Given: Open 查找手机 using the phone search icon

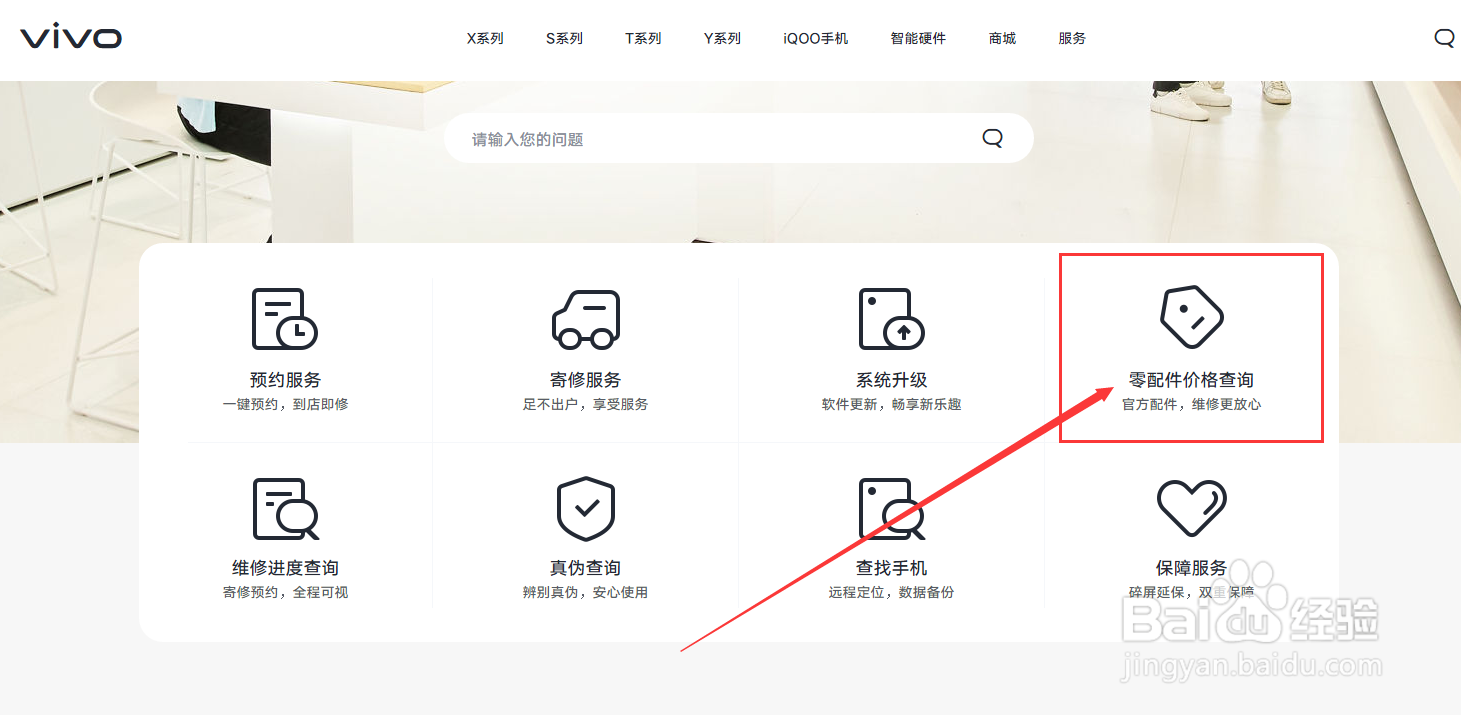Looking at the screenshot, I should coord(891,508).
